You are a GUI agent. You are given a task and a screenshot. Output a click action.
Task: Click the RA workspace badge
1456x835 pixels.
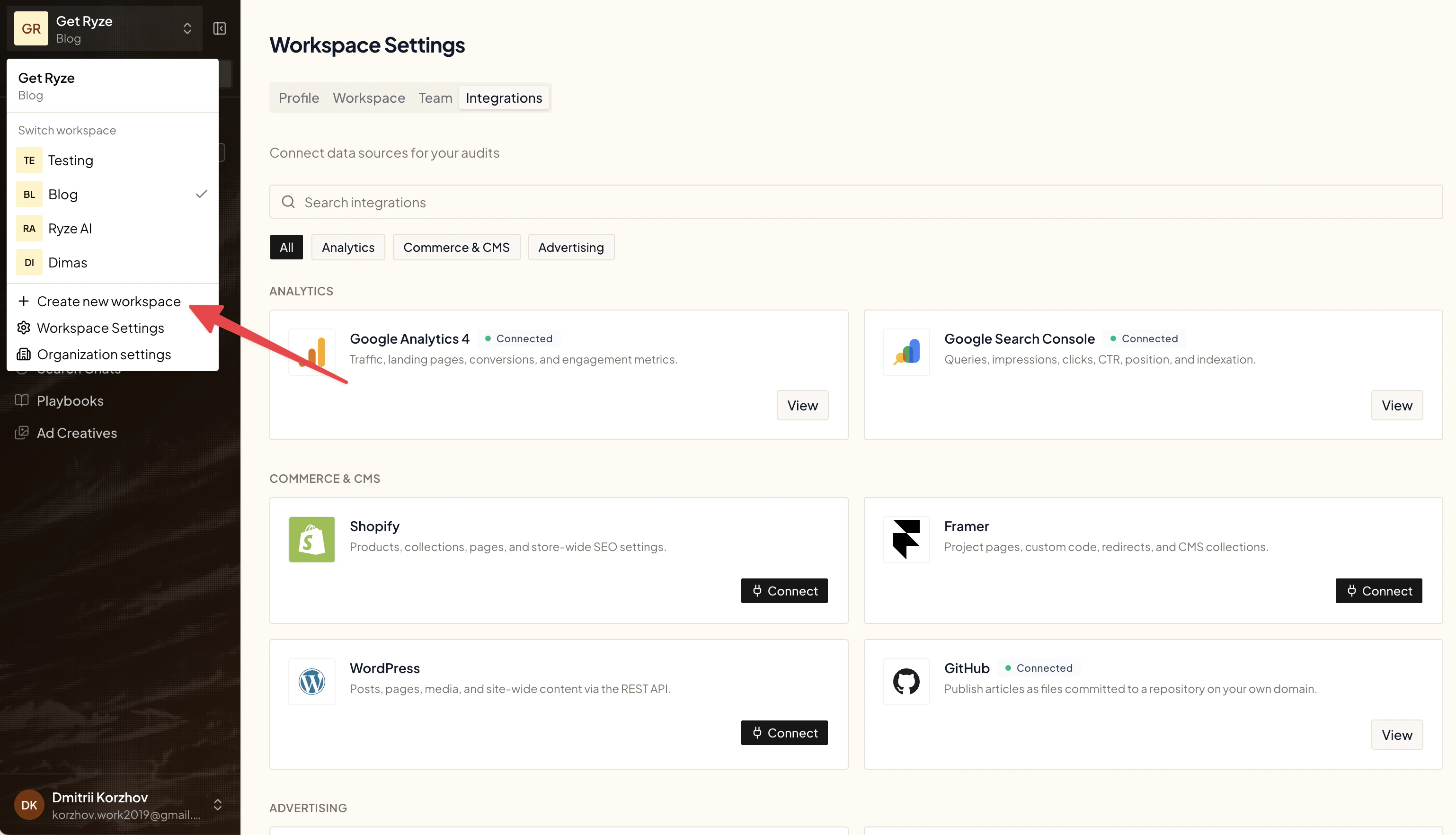coord(29,228)
